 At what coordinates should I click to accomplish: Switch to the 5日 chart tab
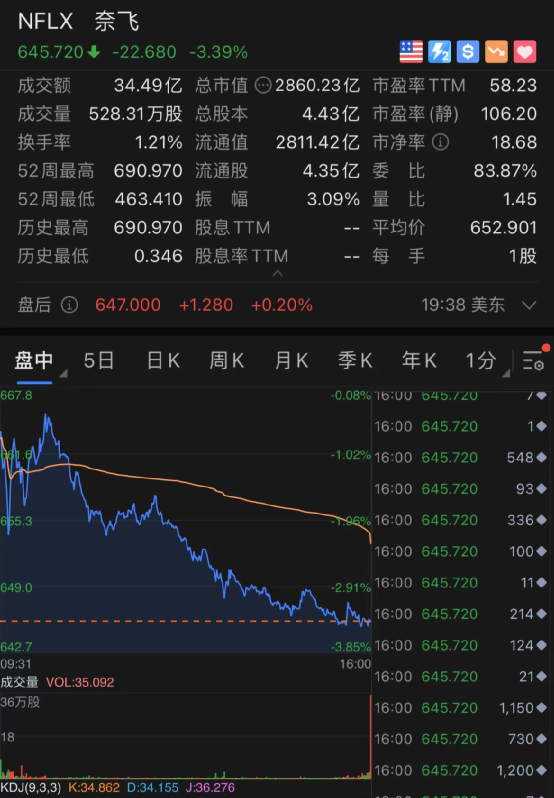click(99, 360)
